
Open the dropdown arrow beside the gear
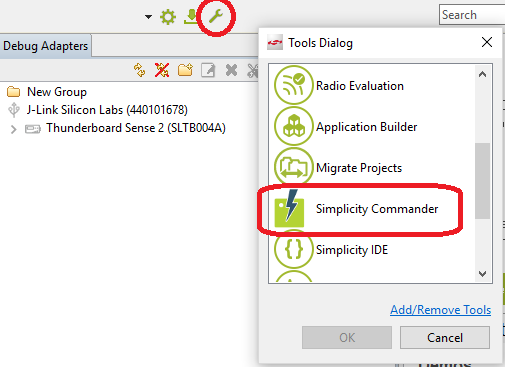(x=149, y=17)
